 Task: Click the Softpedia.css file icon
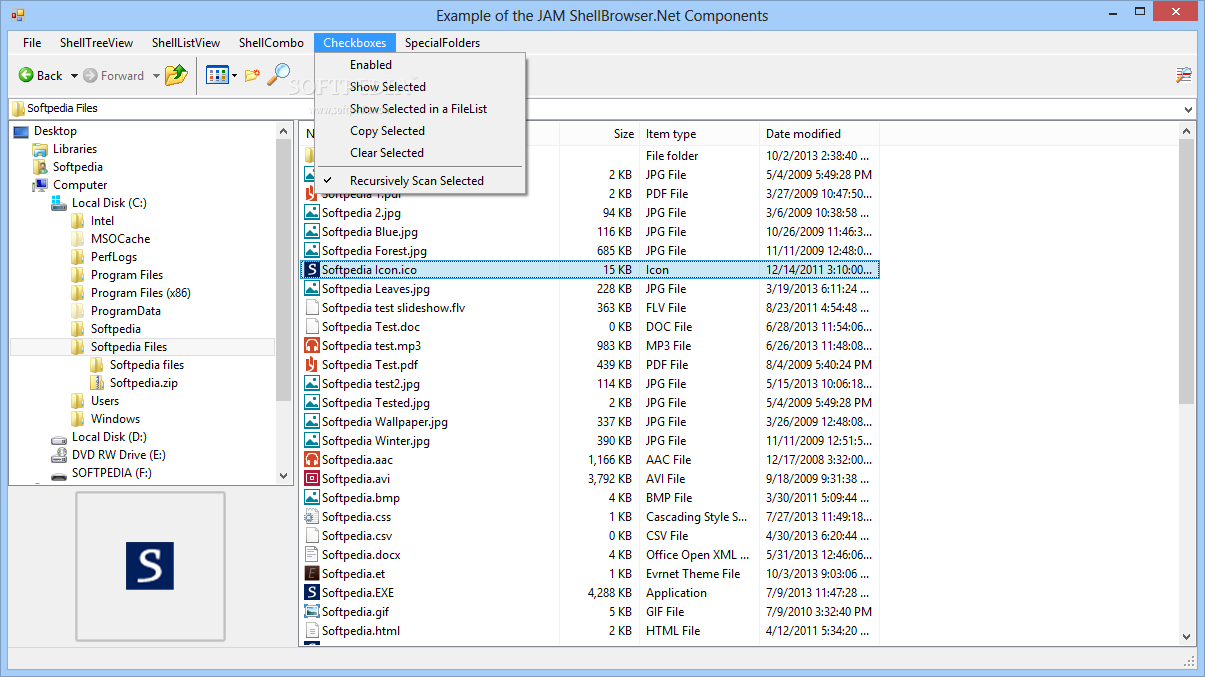point(312,516)
